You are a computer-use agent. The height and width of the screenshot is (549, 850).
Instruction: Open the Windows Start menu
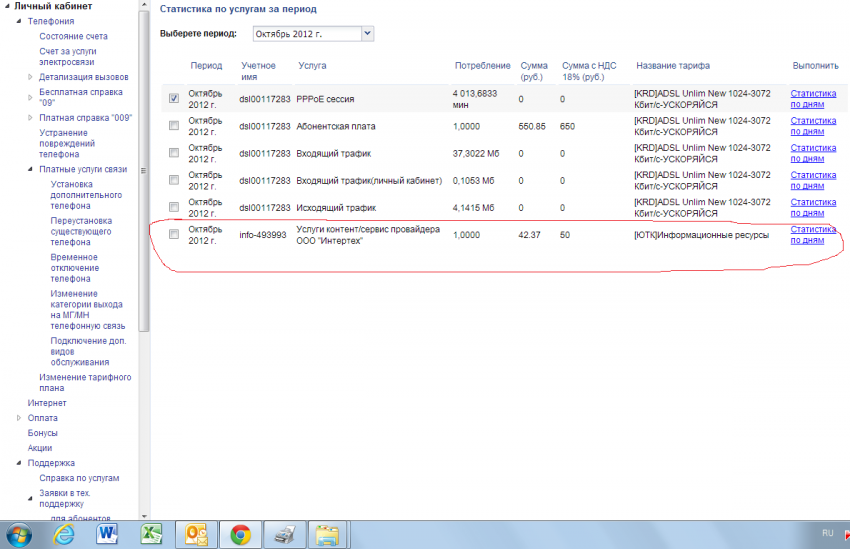(20, 535)
